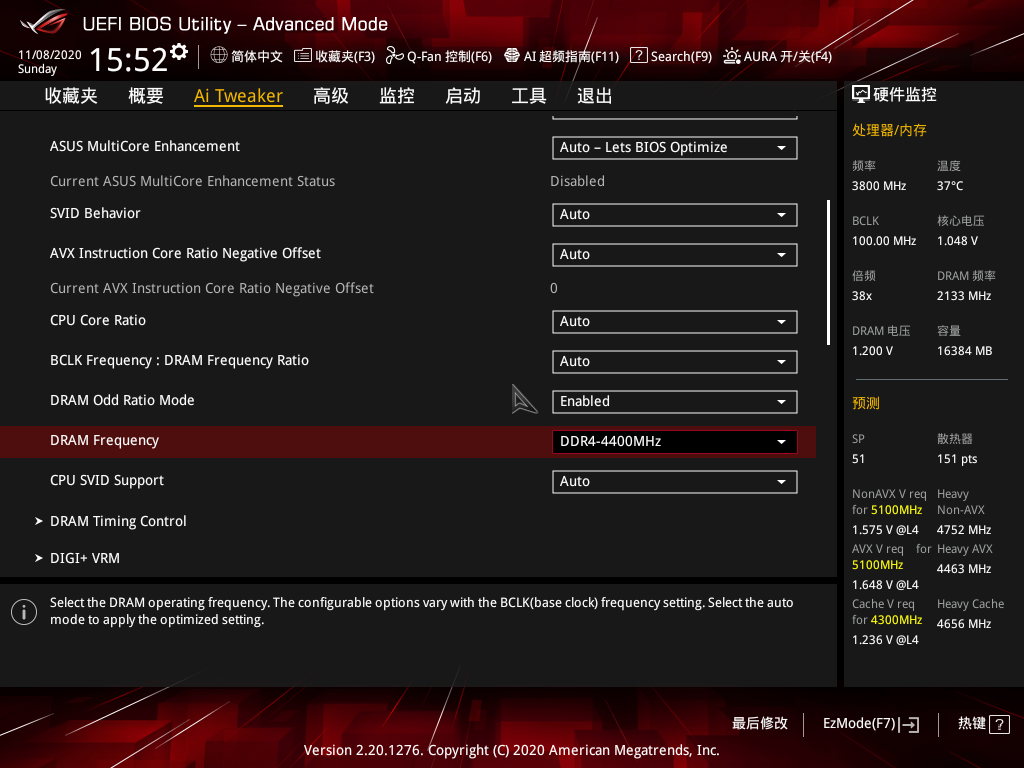Open settings gear next to clock

(x=179, y=52)
